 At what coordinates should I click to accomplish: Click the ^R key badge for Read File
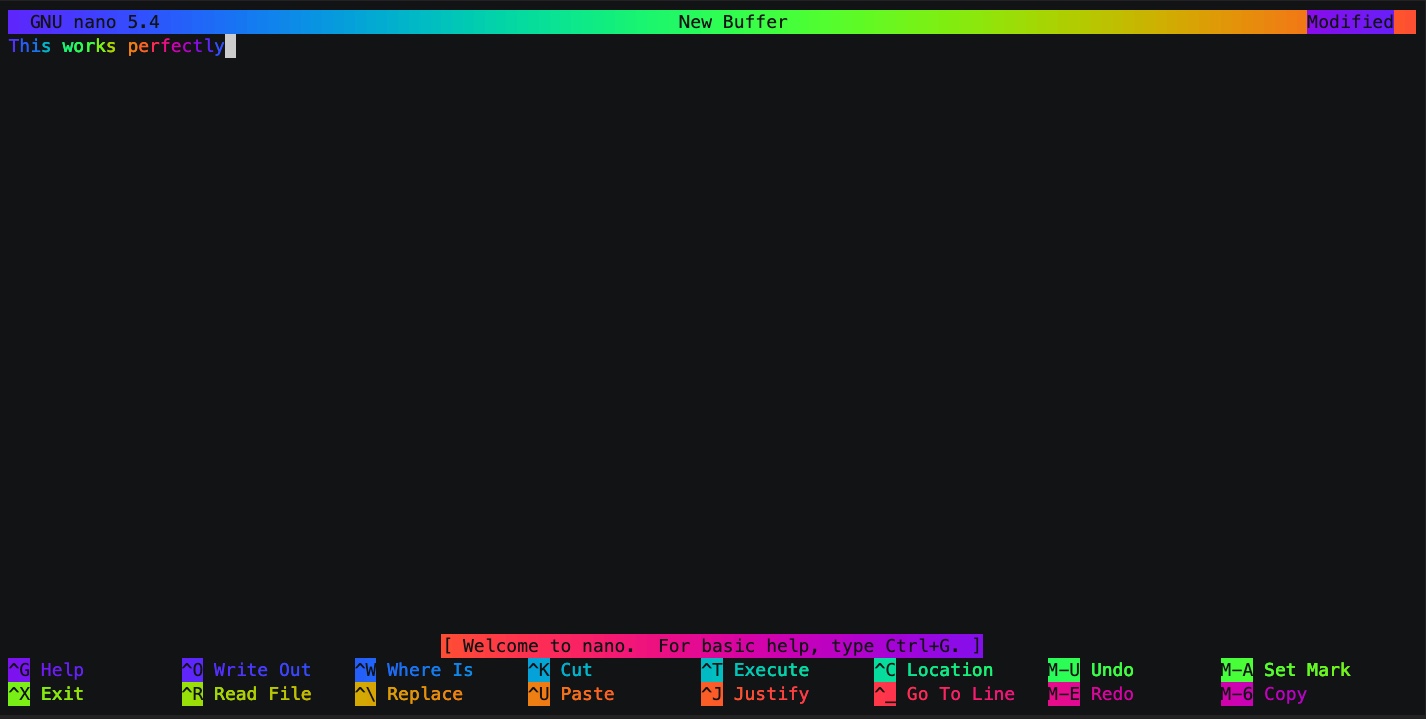pos(192,694)
